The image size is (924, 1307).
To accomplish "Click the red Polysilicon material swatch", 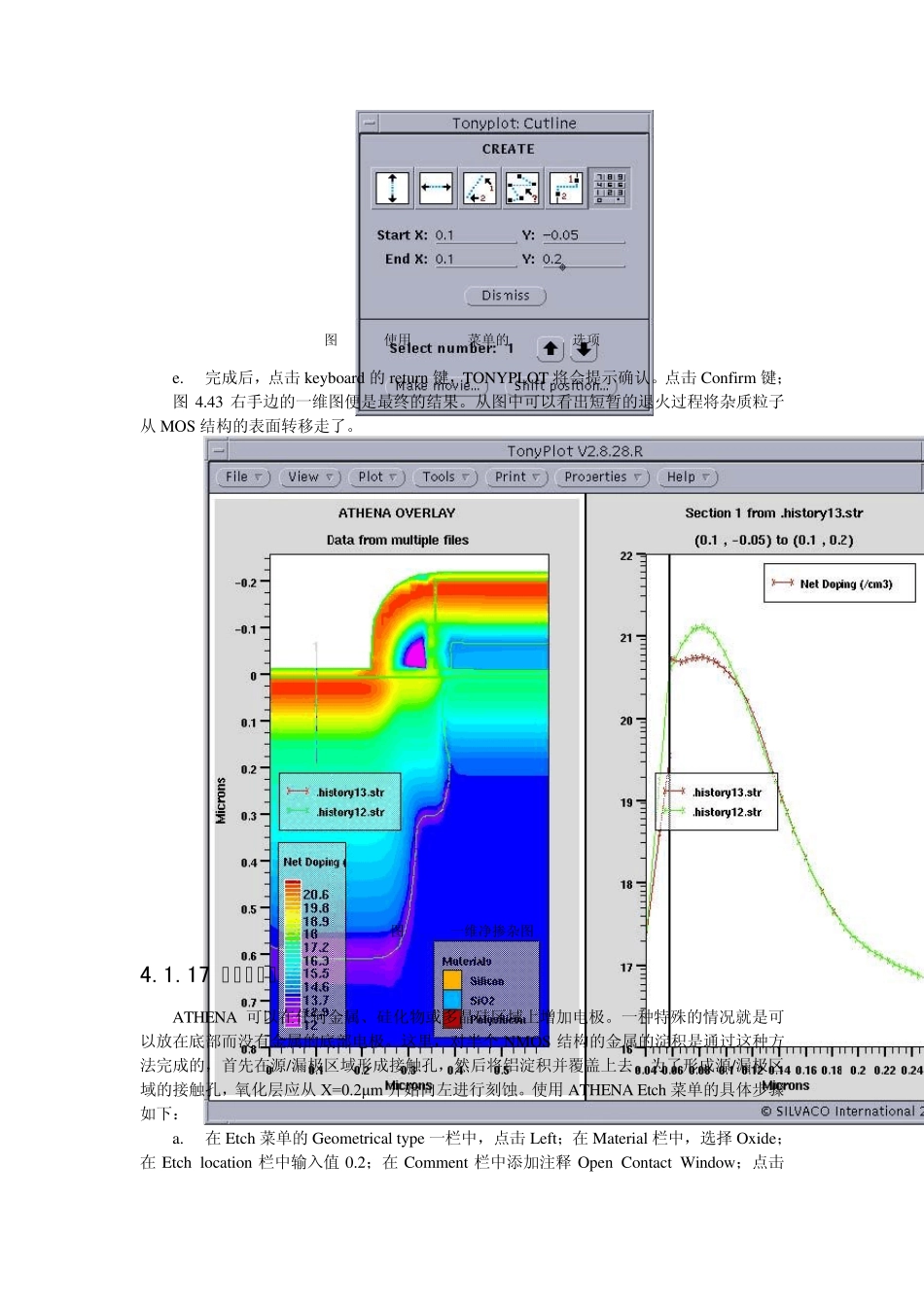I will click(452, 1019).
